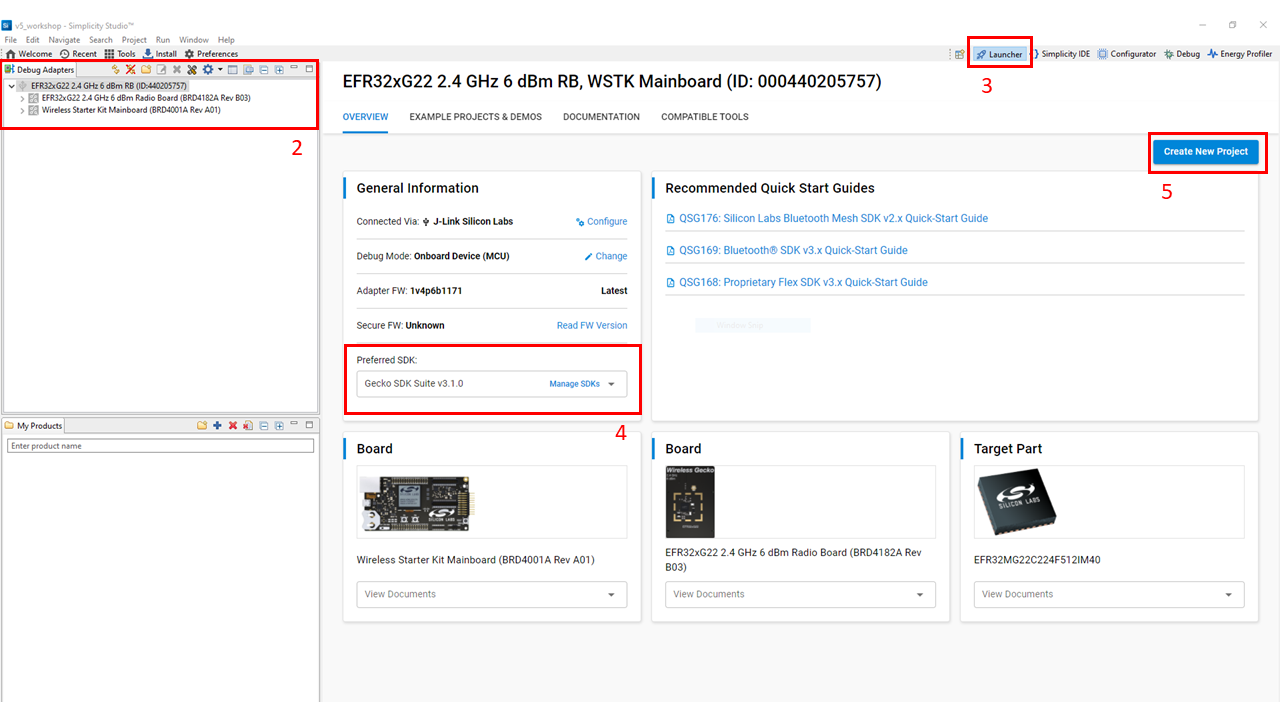Open View Documents dropdown for Target Part
Screen dimensions: 1280x720
(x=1109, y=594)
